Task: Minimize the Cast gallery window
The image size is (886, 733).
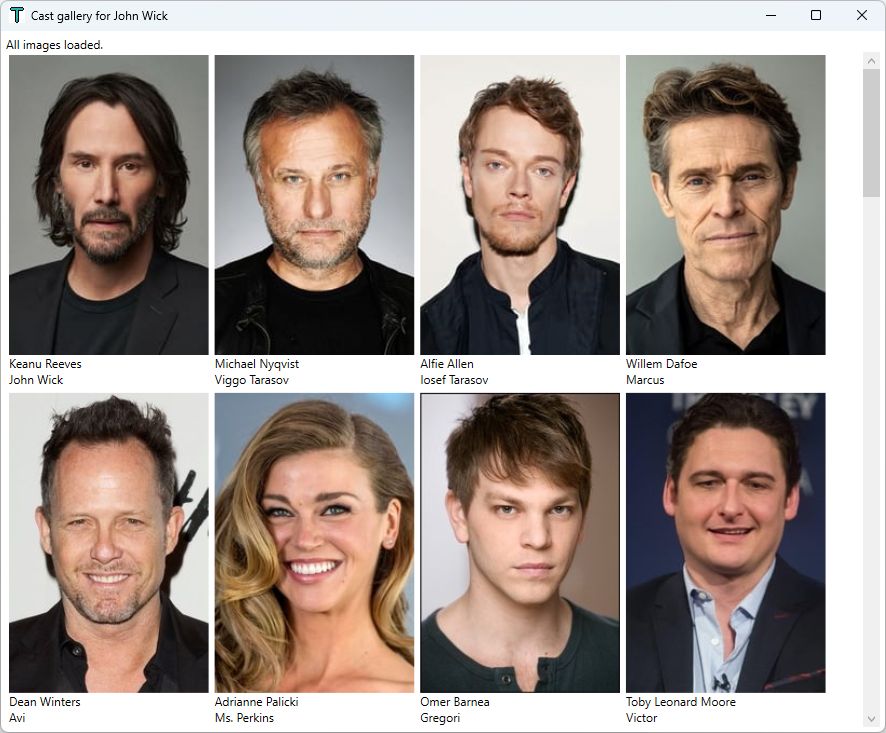Action: click(x=771, y=15)
